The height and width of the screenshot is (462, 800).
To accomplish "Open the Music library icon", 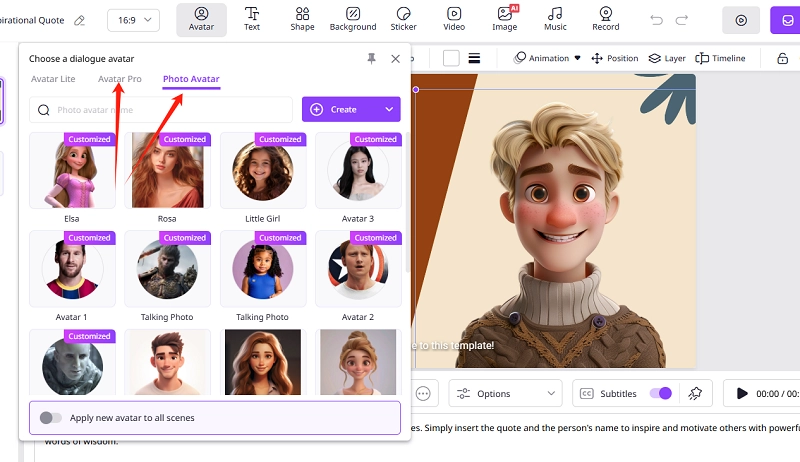I will click(x=555, y=19).
